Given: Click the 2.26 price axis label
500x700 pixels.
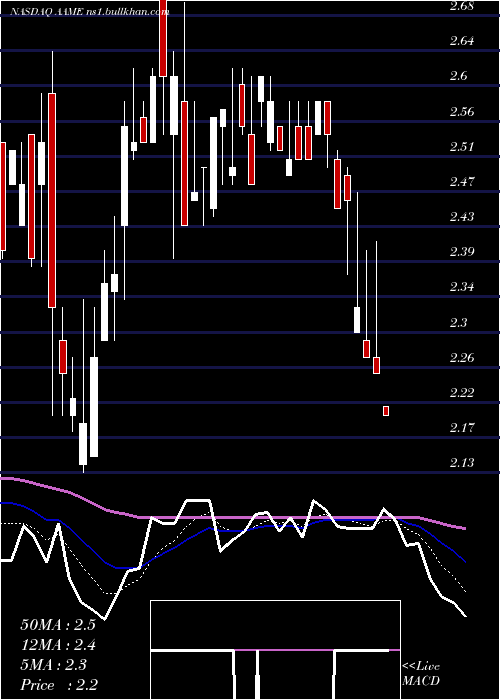Looking at the screenshot, I should coord(462,357).
